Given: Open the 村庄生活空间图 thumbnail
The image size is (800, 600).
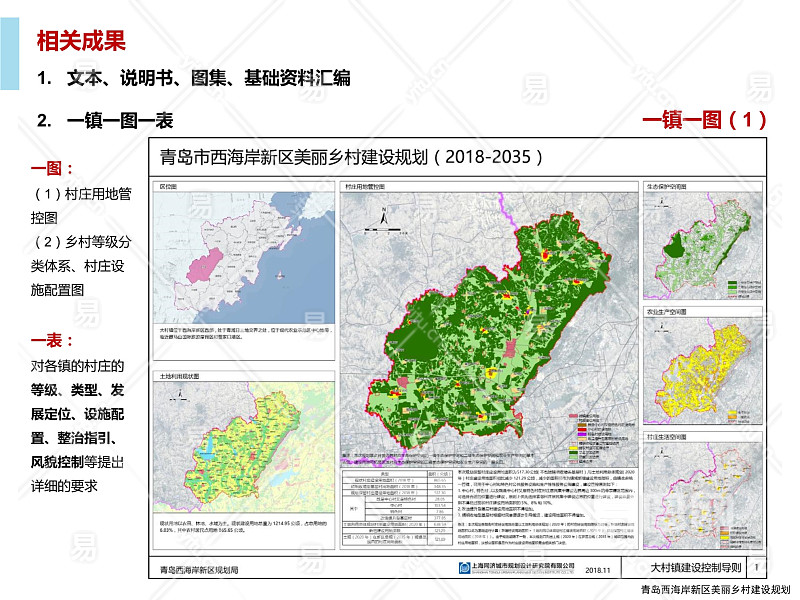Looking at the screenshot, I should pos(703,495).
